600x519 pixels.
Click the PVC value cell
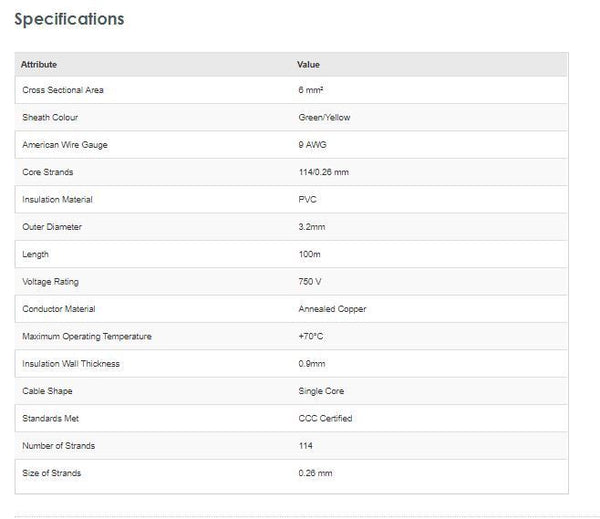[307, 200]
